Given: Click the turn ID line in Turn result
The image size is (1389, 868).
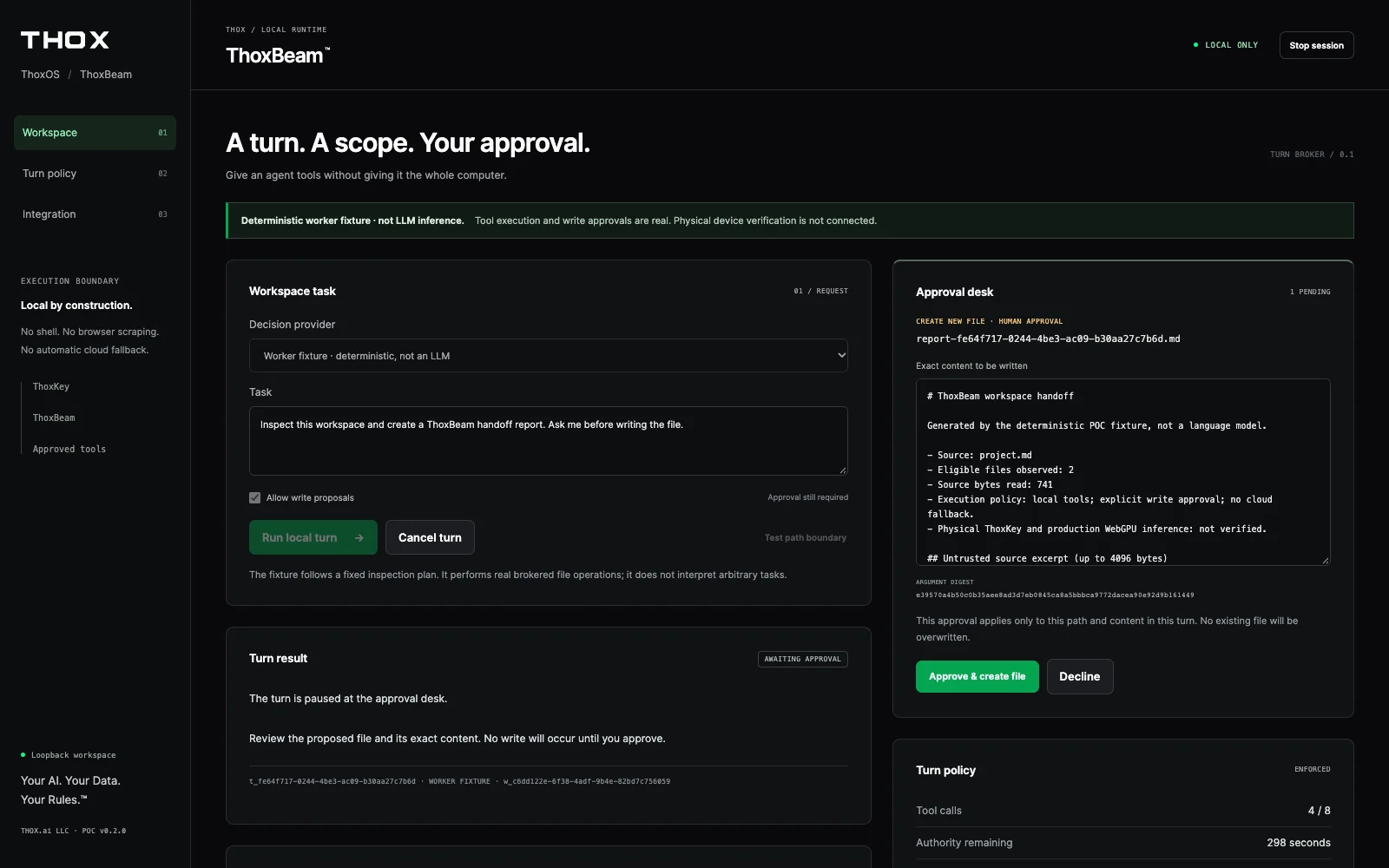Looking at the screenshot, I should click(x=459, y=782).
